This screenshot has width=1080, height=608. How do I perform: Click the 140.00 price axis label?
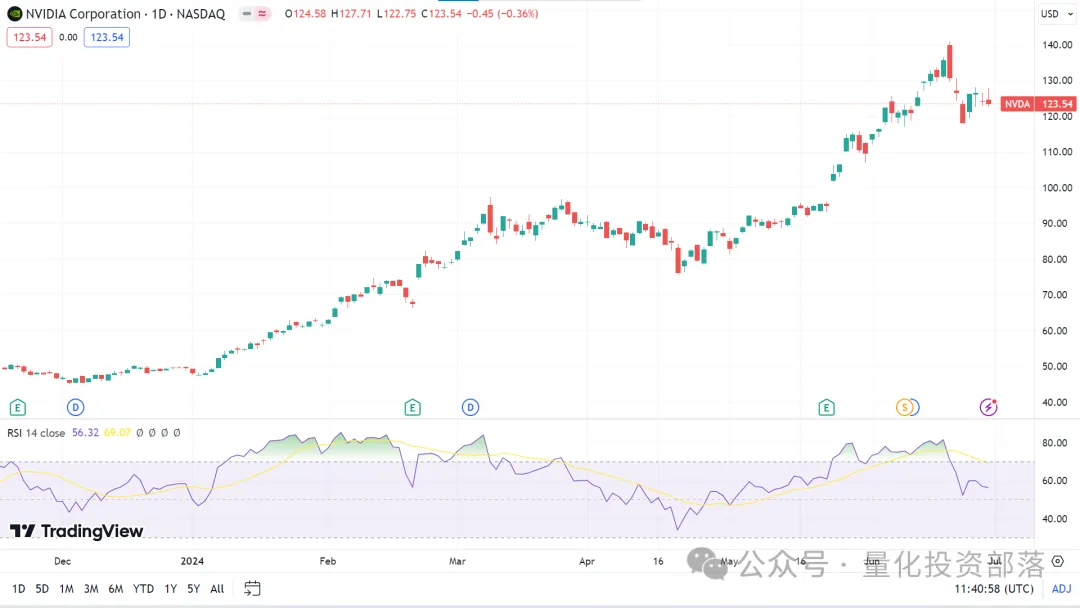tap(1057, 45)
